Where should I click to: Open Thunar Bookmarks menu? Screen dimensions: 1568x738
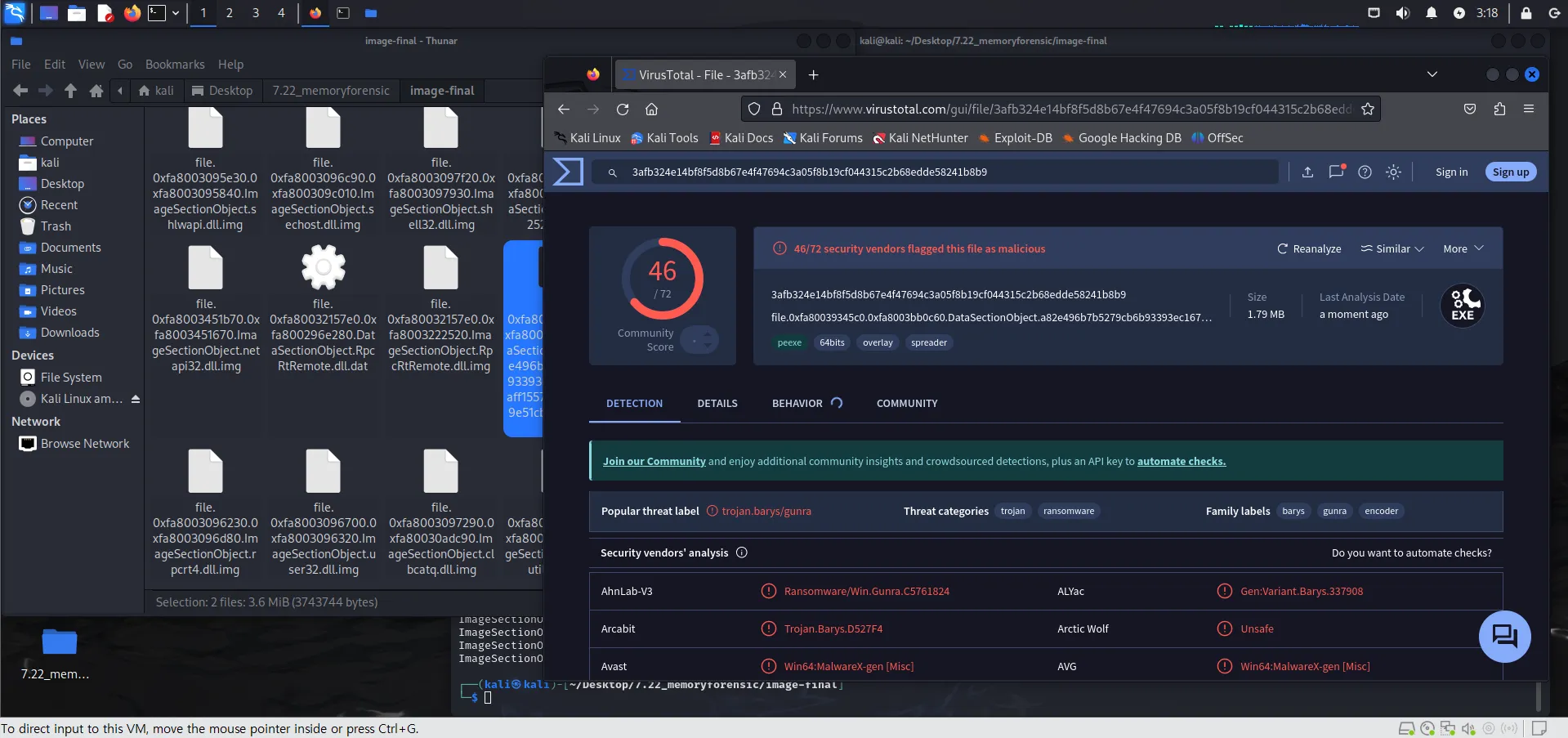[x=175, y=65]
